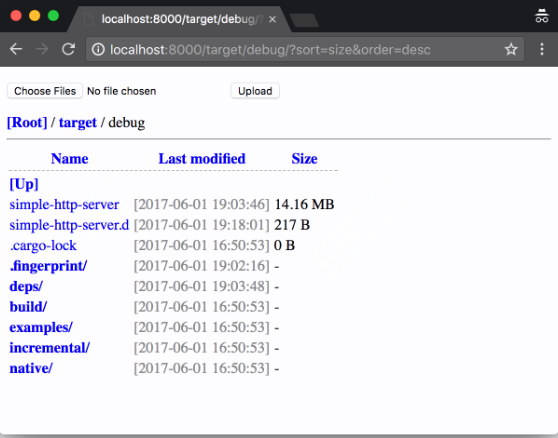This screenshot has width=558, height=438.
Task: Reload the page with refresh icon
Action: [x=68, y=49]
